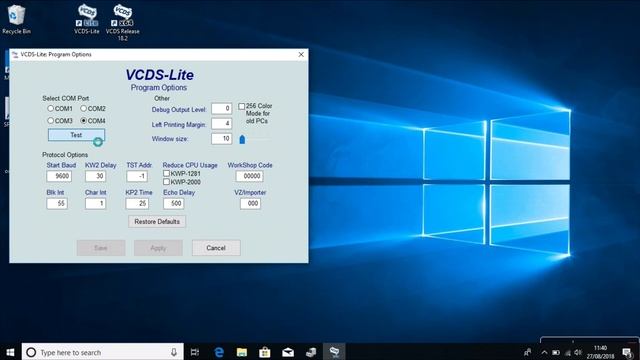Click the Restore Defaults button
This screenshot has height=360, width=640.
[x=157, y=222]
